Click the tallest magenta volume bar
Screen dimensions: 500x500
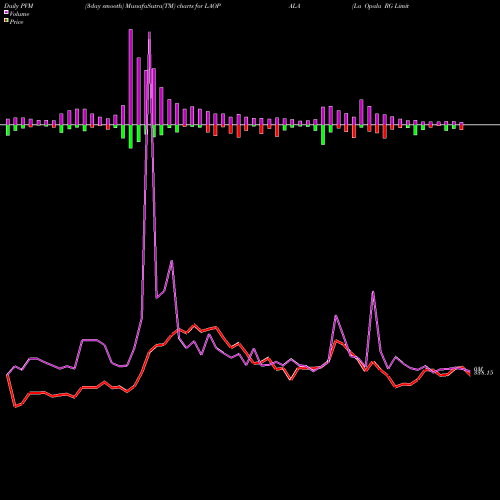point(131,77)
